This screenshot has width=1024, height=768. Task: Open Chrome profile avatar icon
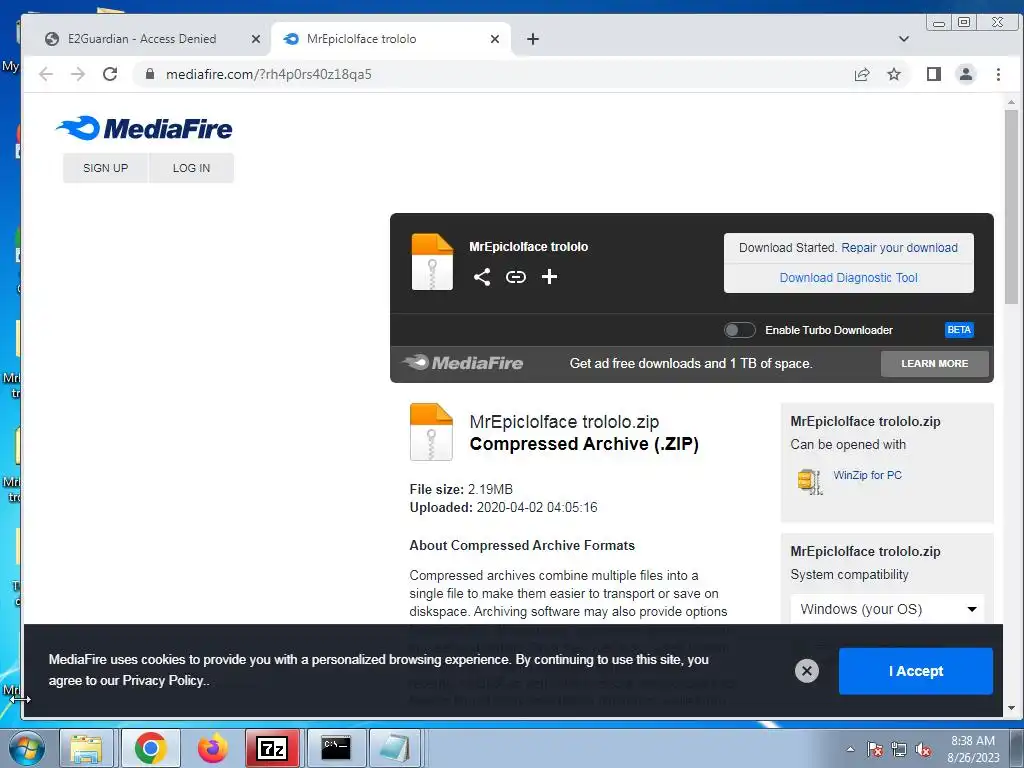click(x=966, y=74)
